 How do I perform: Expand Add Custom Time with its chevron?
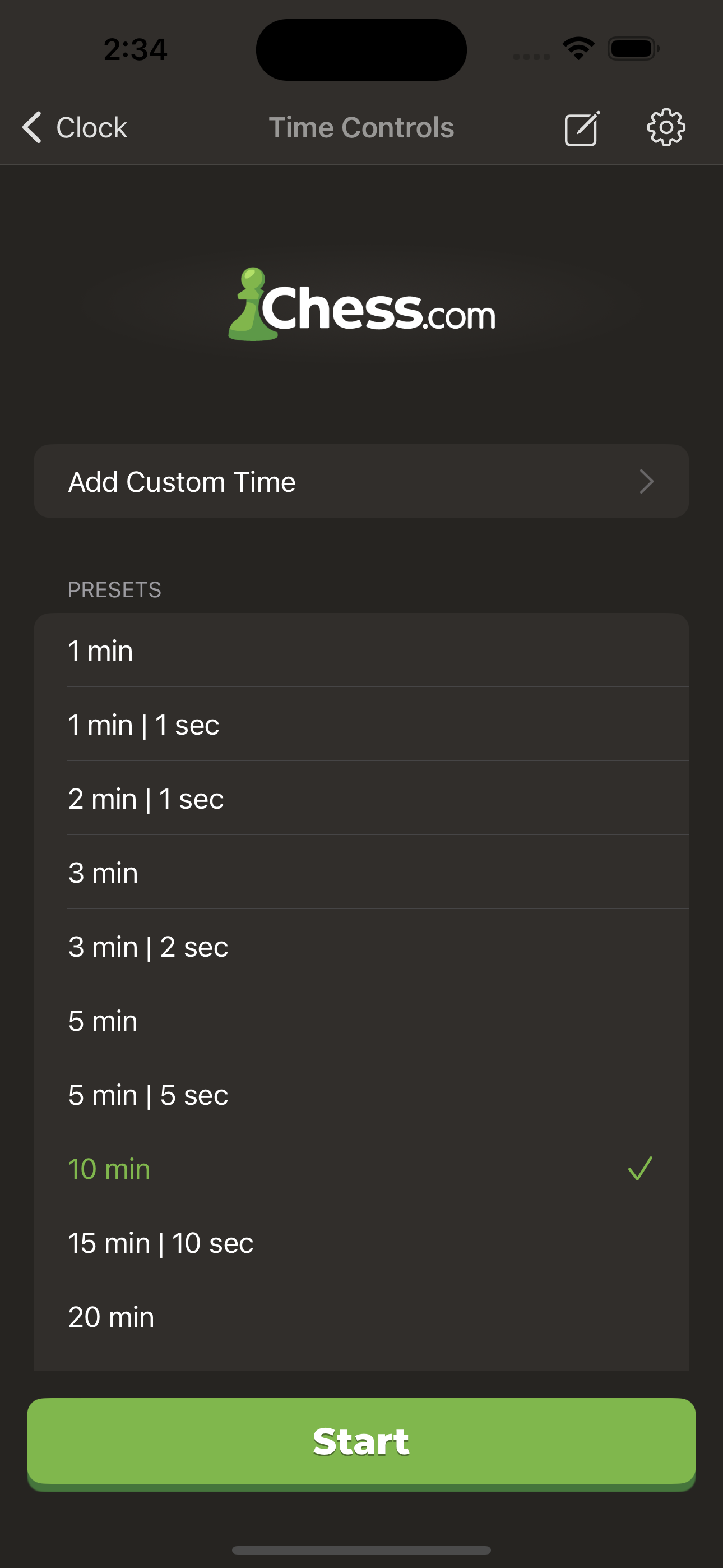[647, 482]
